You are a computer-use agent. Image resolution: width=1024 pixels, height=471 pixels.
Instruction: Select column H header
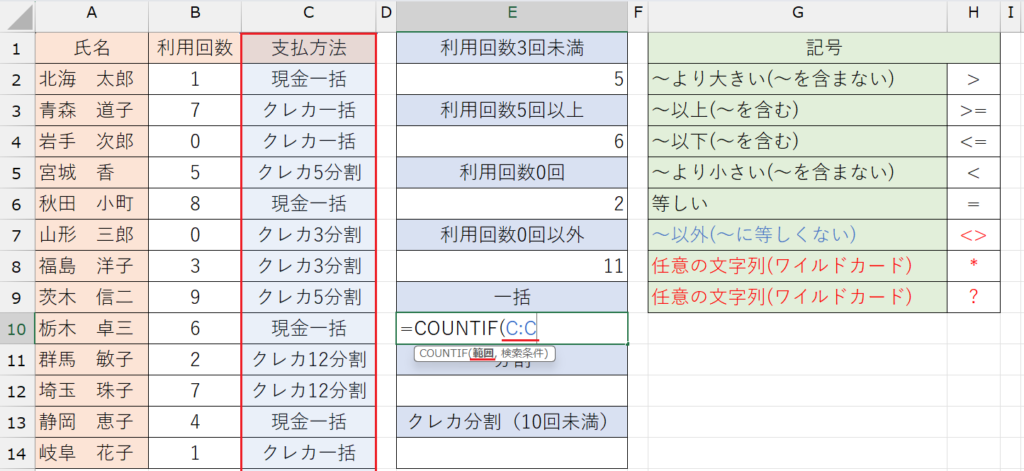[974, 15]
